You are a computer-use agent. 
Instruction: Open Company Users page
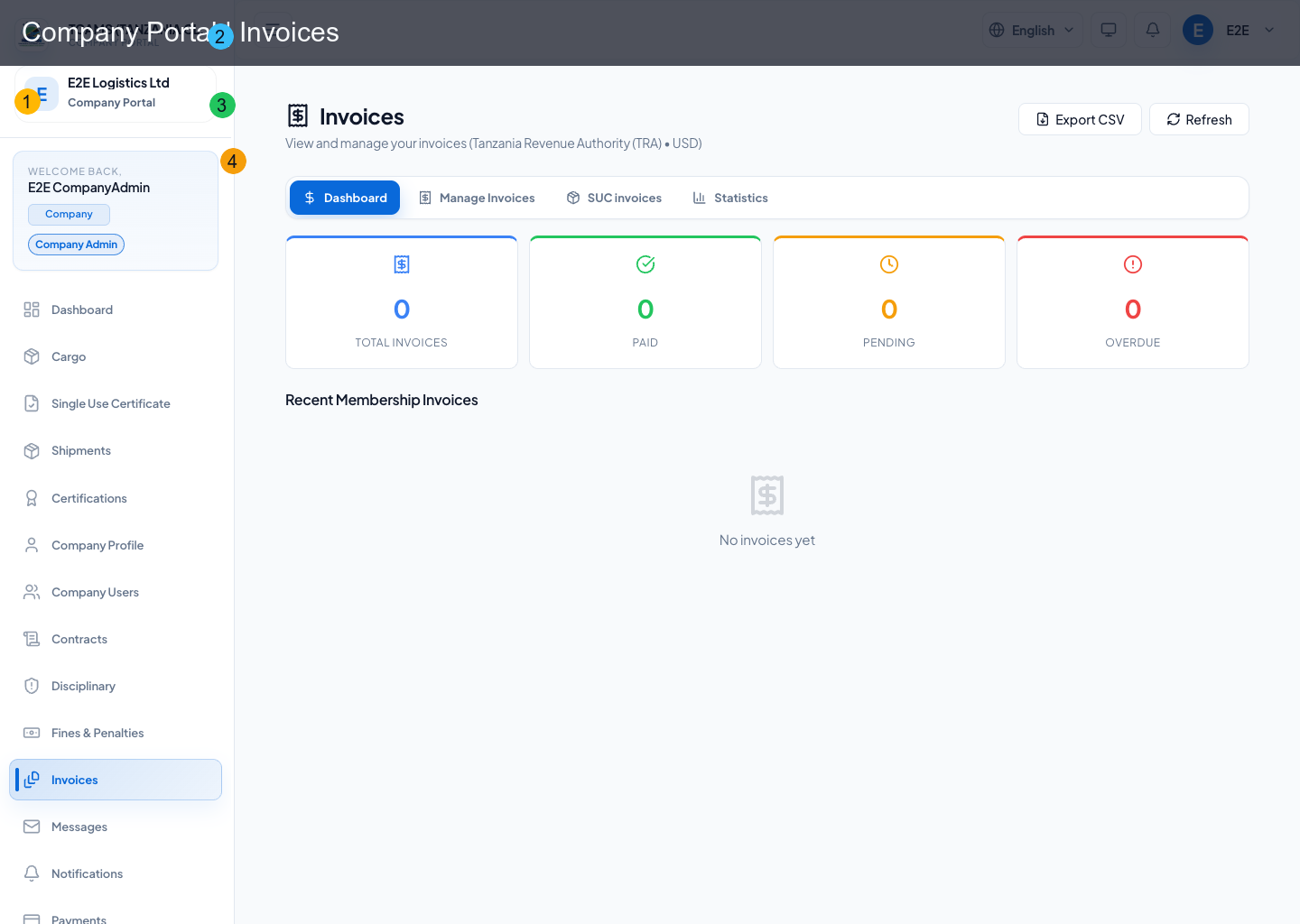pos(116,592)
